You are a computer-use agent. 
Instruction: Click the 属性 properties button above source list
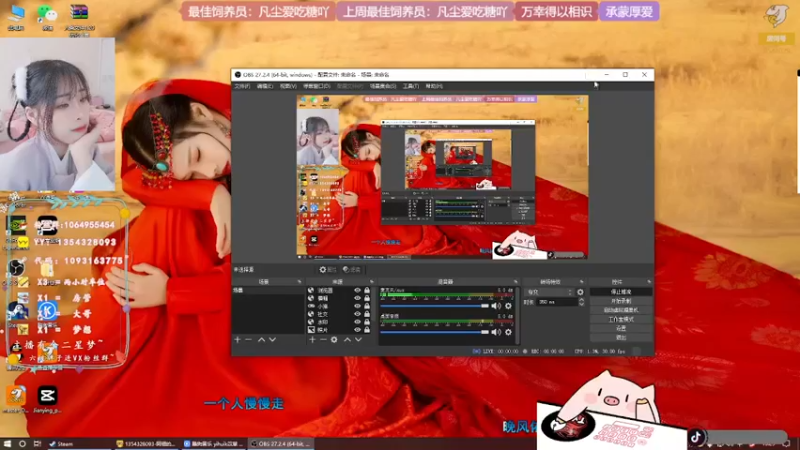click(328, 269)
